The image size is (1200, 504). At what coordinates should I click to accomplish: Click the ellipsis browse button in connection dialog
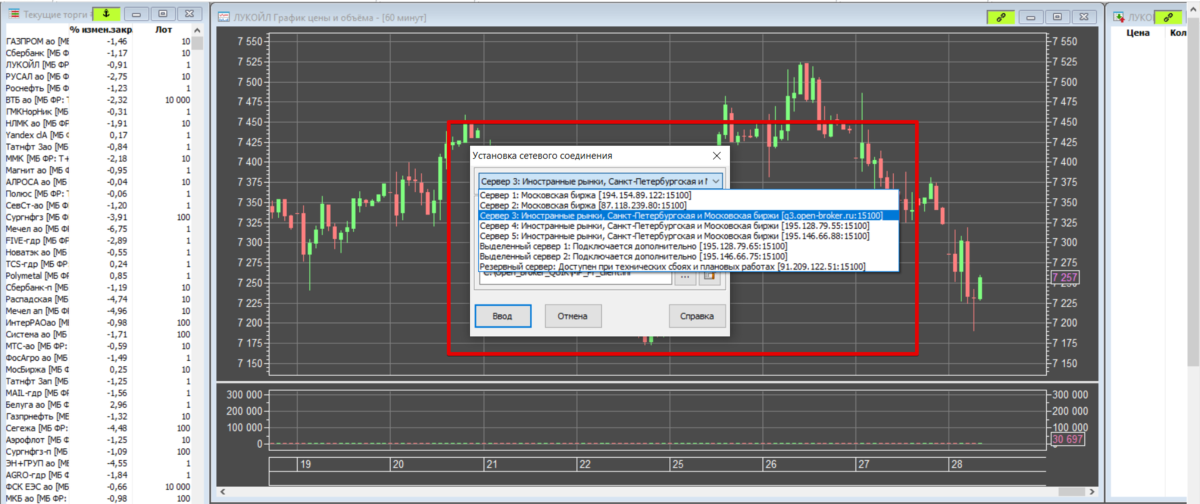685,276
